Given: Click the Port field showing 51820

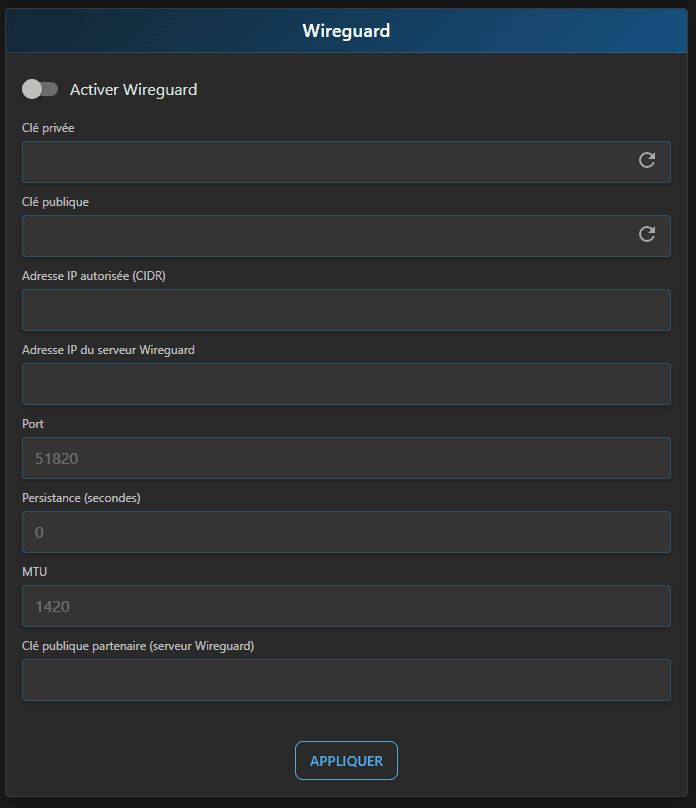Looking at the screenshot, I should click(346, 458).
